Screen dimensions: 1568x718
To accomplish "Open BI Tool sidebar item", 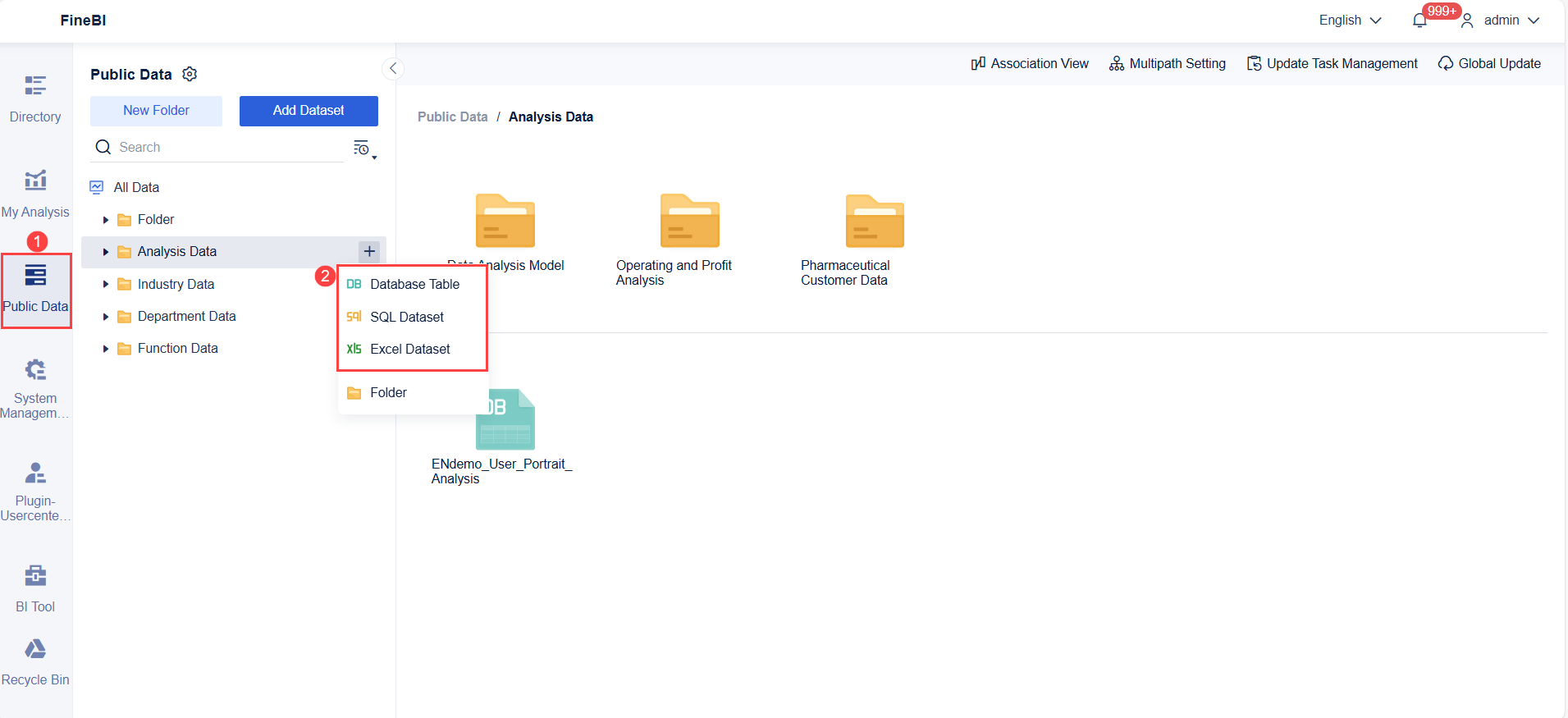I will coord(35,588).
